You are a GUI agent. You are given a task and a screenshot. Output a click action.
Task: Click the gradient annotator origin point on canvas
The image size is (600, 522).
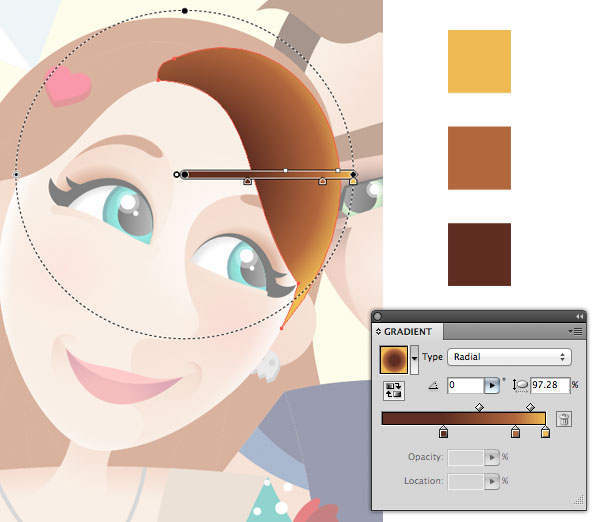[x=185, y=175]
